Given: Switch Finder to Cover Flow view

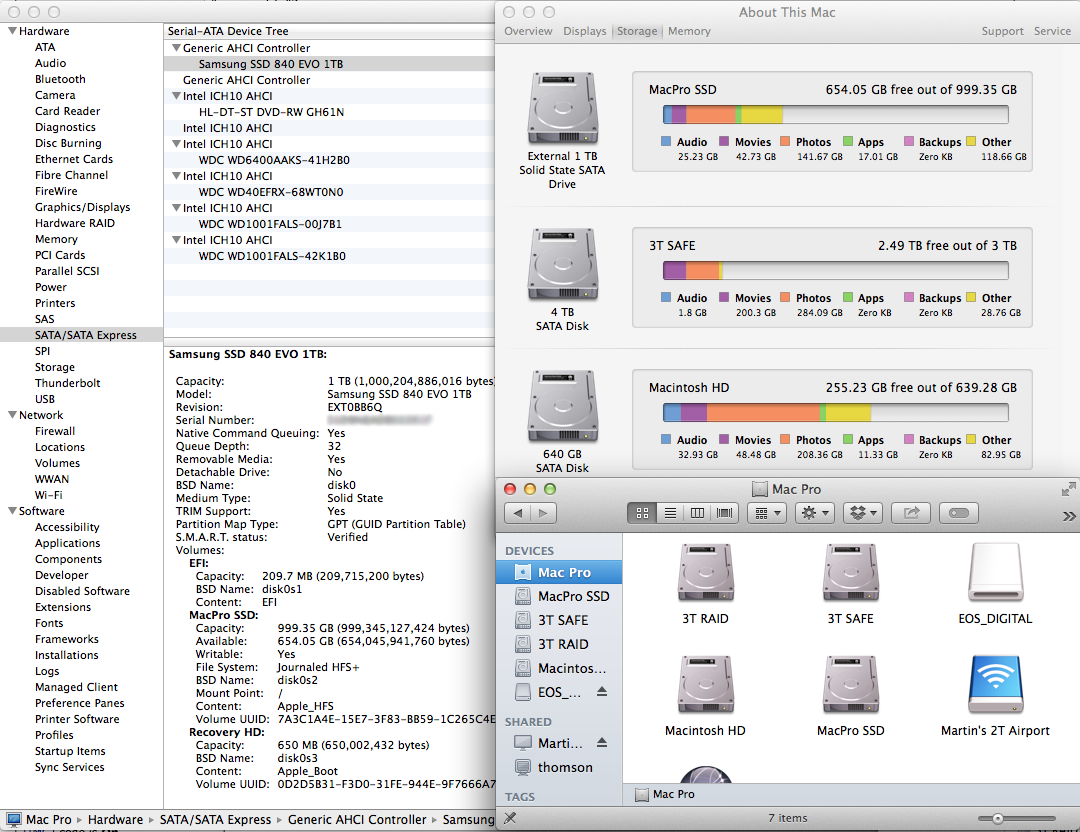Looking at the screenshot, I should (725, 513).
